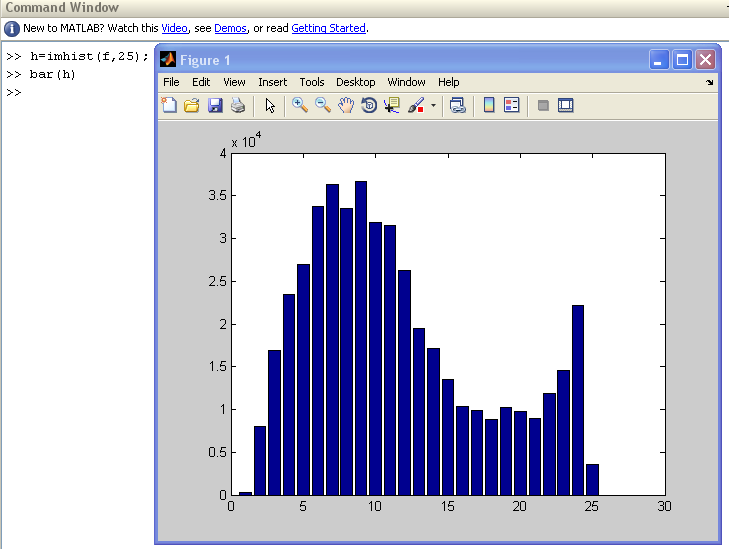This screenshot has height=549, width=729.
Task: Enable the Rotate 3D tool
Action: click(369, 105)
